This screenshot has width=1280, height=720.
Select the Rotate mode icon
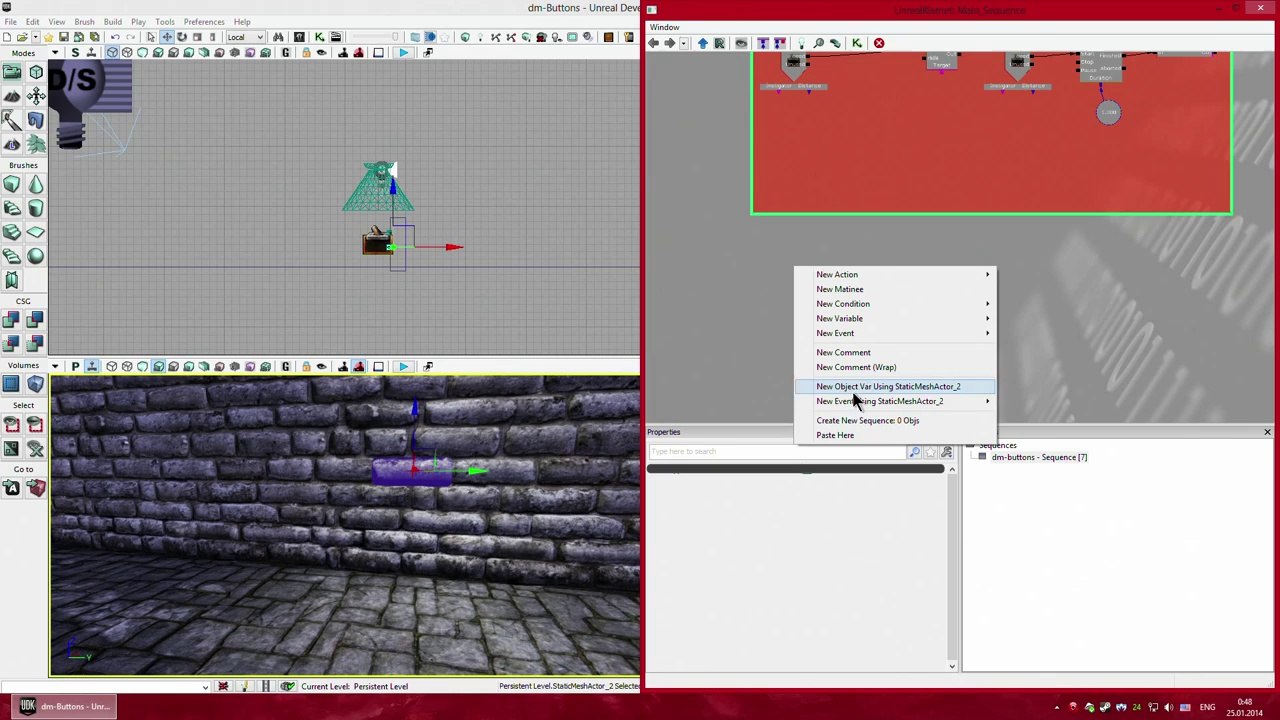click(x=181, y=37)
